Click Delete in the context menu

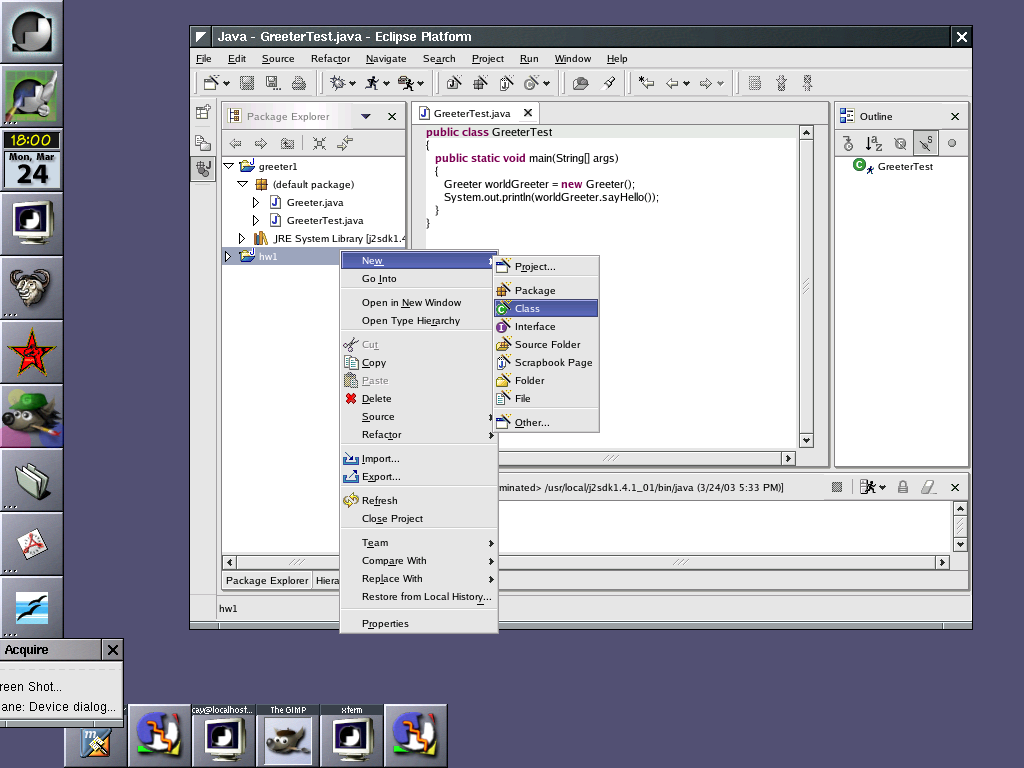(419, 398)
